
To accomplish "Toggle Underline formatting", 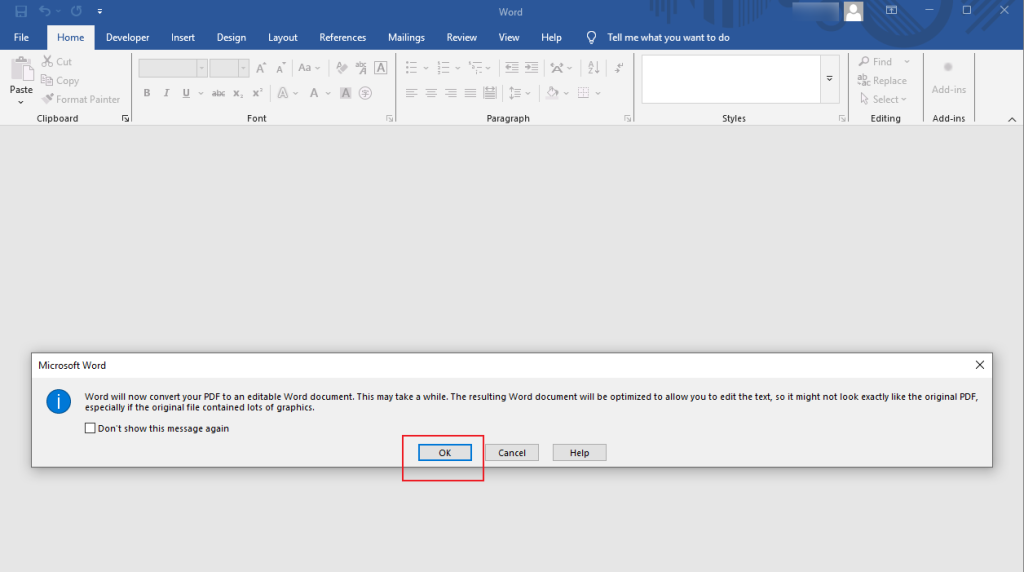I will [186, 93].
